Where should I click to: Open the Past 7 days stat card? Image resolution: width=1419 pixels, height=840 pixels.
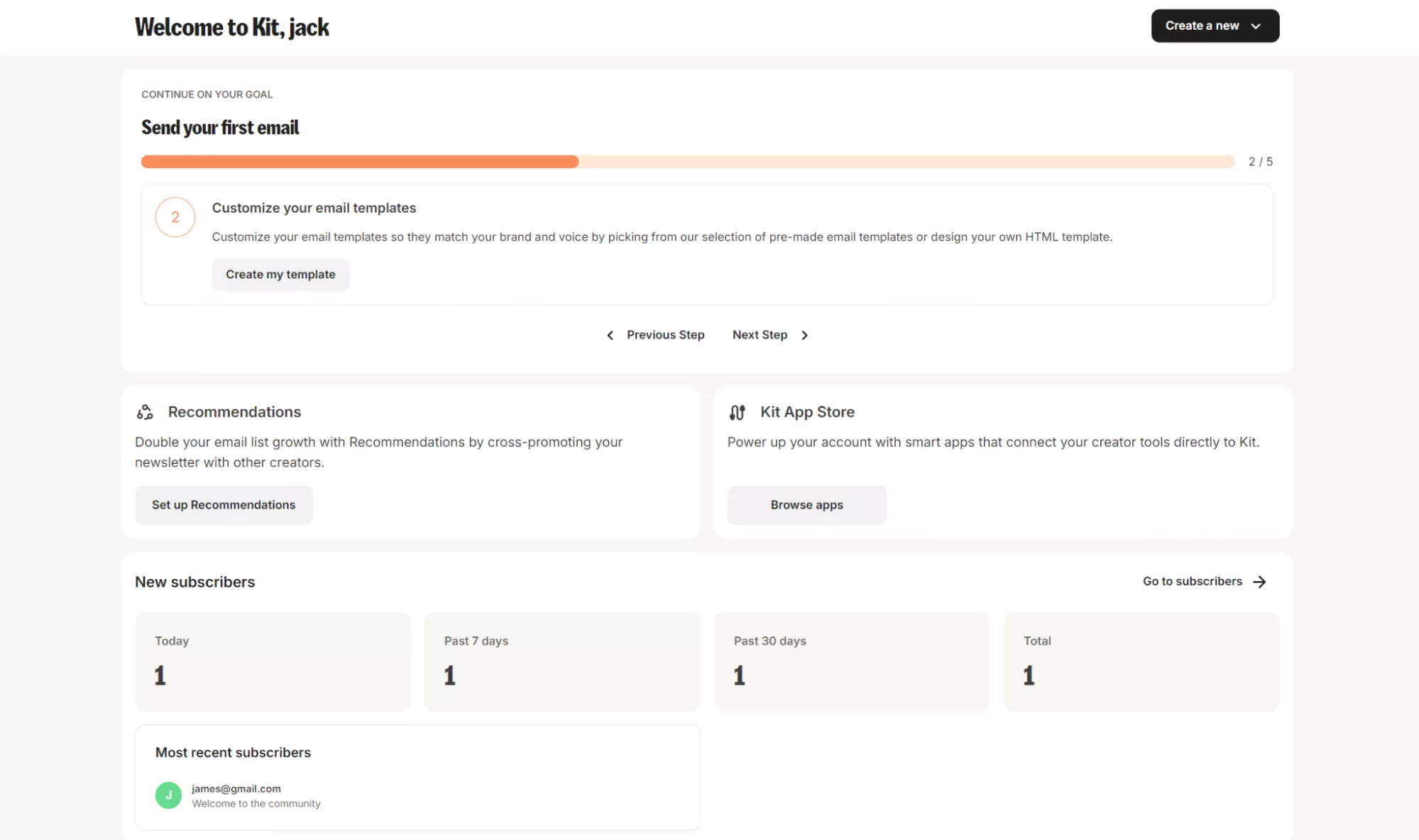[x=561, y=661]
